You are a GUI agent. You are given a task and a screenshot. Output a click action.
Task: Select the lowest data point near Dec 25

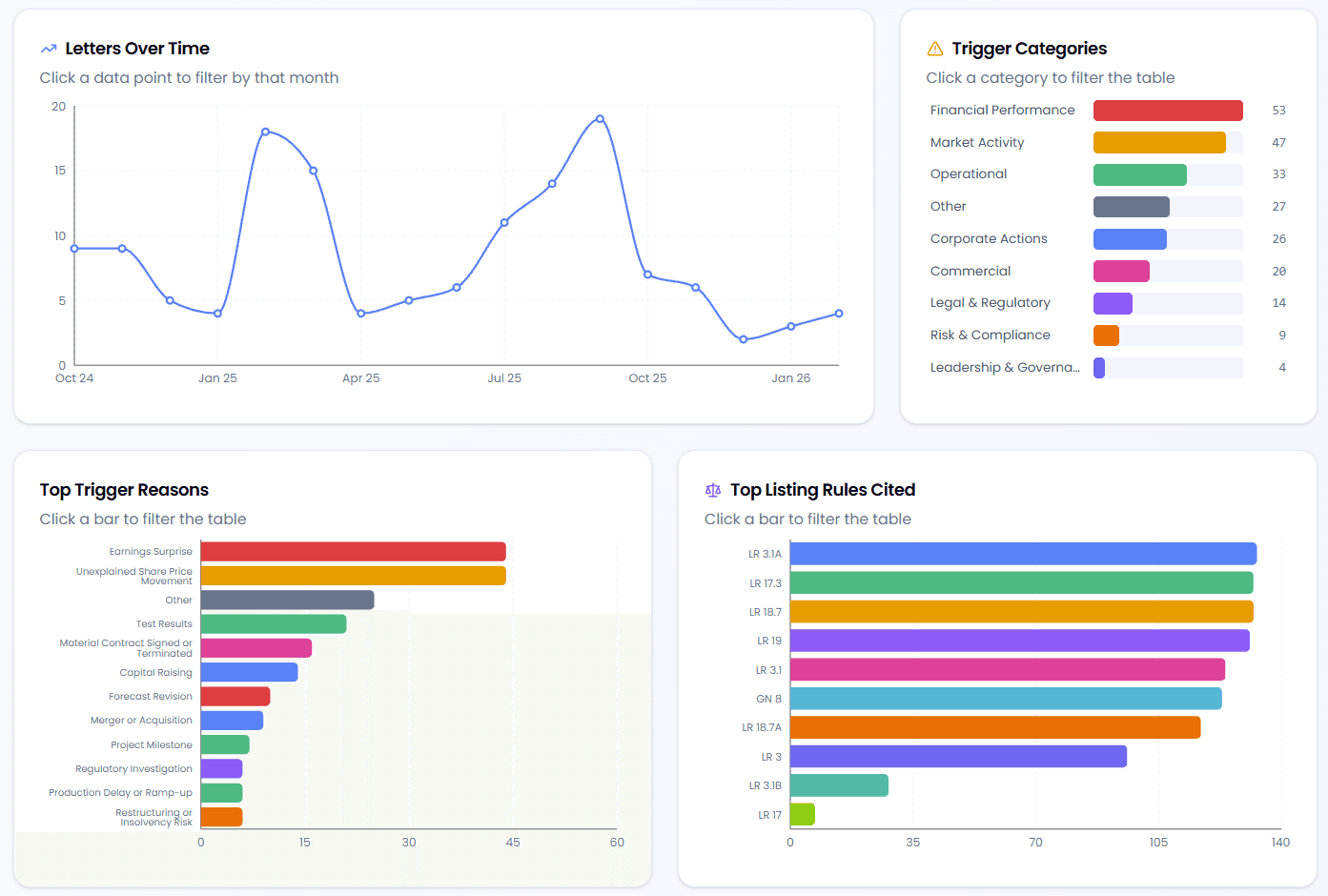click(x=744, y=339)
